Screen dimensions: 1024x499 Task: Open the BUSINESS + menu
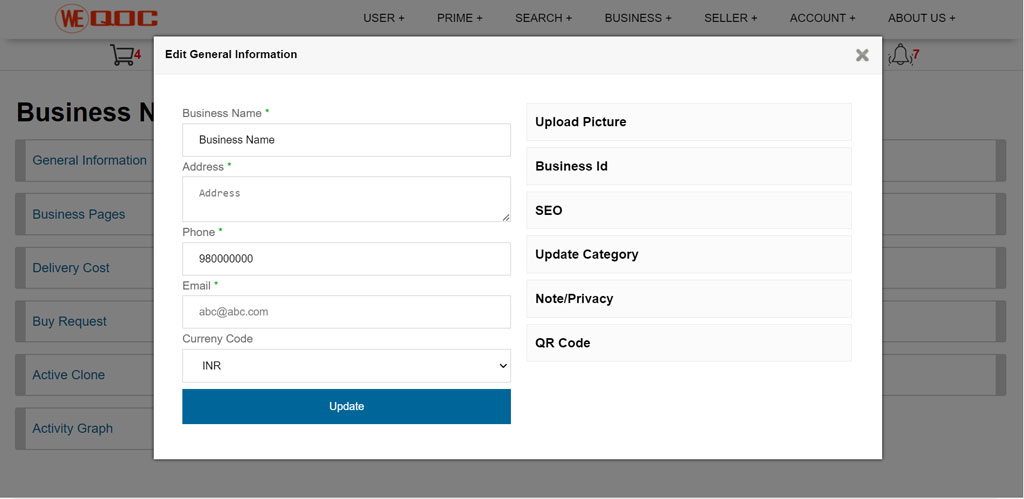[638, 18]
